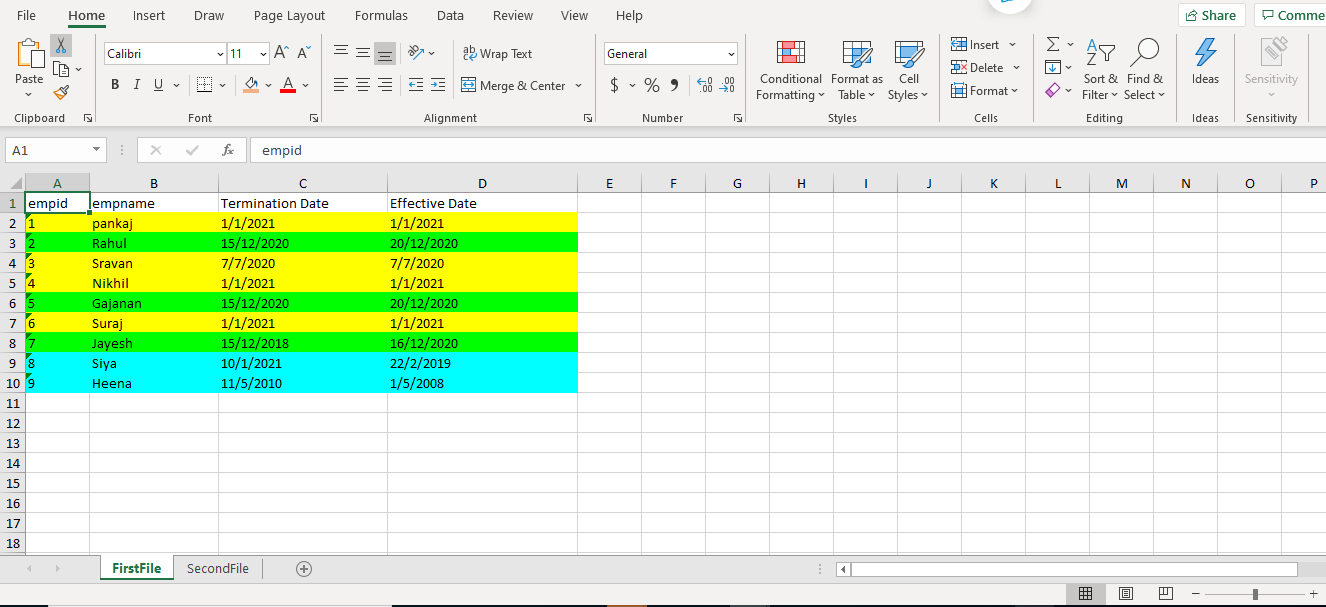This screenshot has width=1326, height=607.
Task: Switch to the Formulas tab
Action: [x=381, y=15]
